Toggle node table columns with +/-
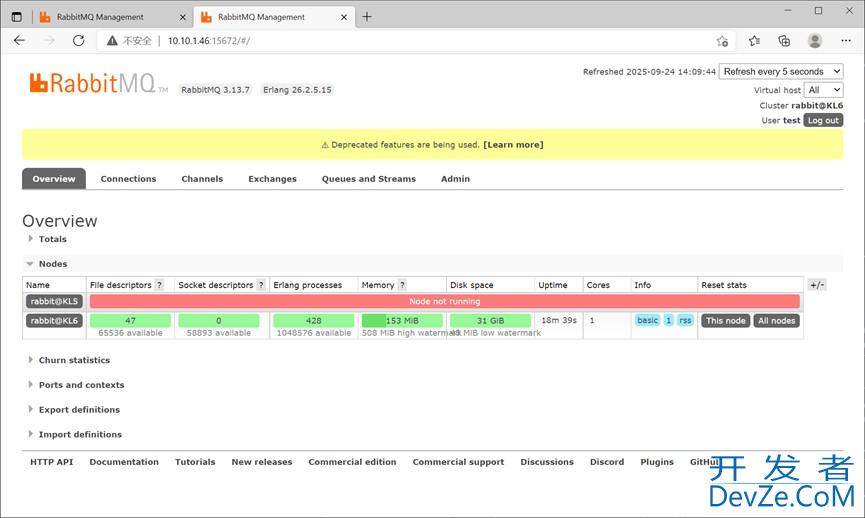 pos(817,285)
